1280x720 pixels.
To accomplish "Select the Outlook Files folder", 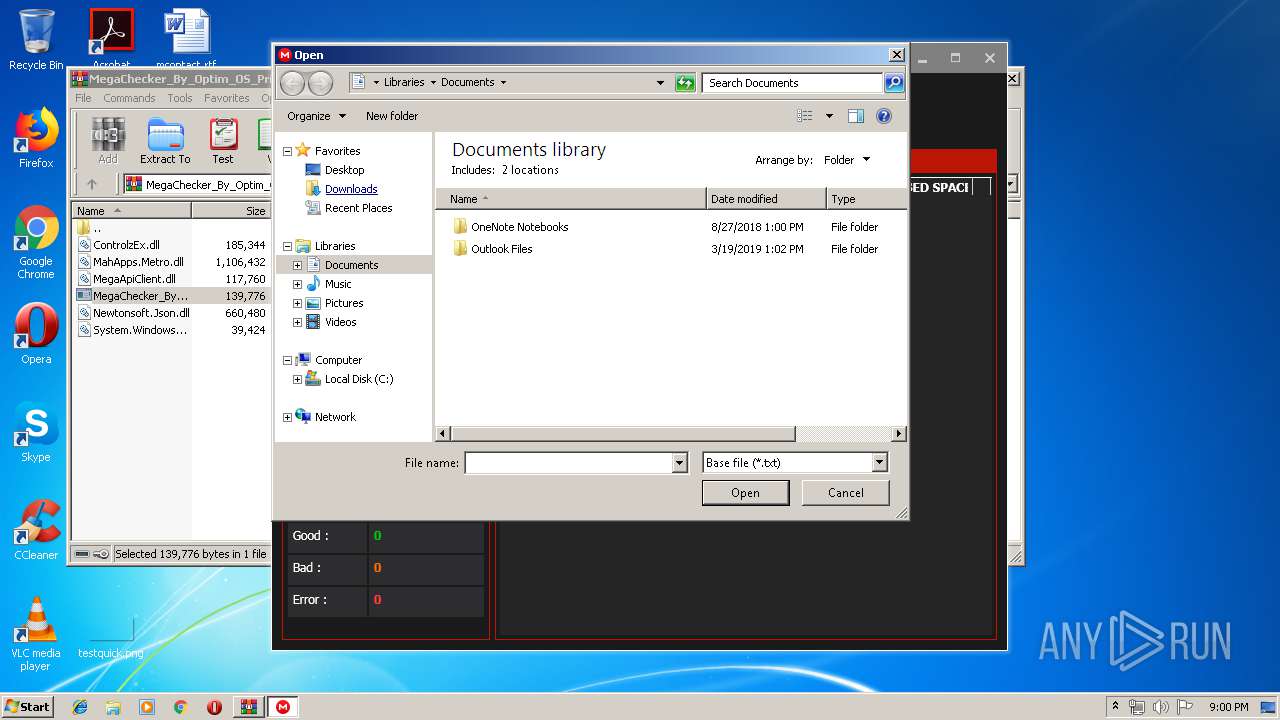I will pos(501,249).
